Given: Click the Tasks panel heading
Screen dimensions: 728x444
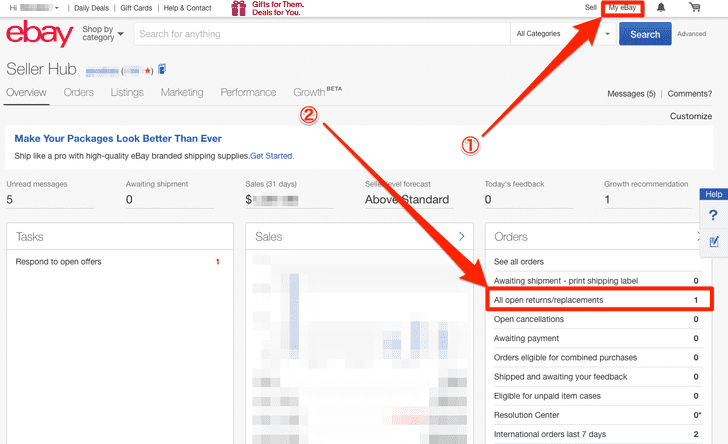Looking at the screenshot, I should click(30, 237).
